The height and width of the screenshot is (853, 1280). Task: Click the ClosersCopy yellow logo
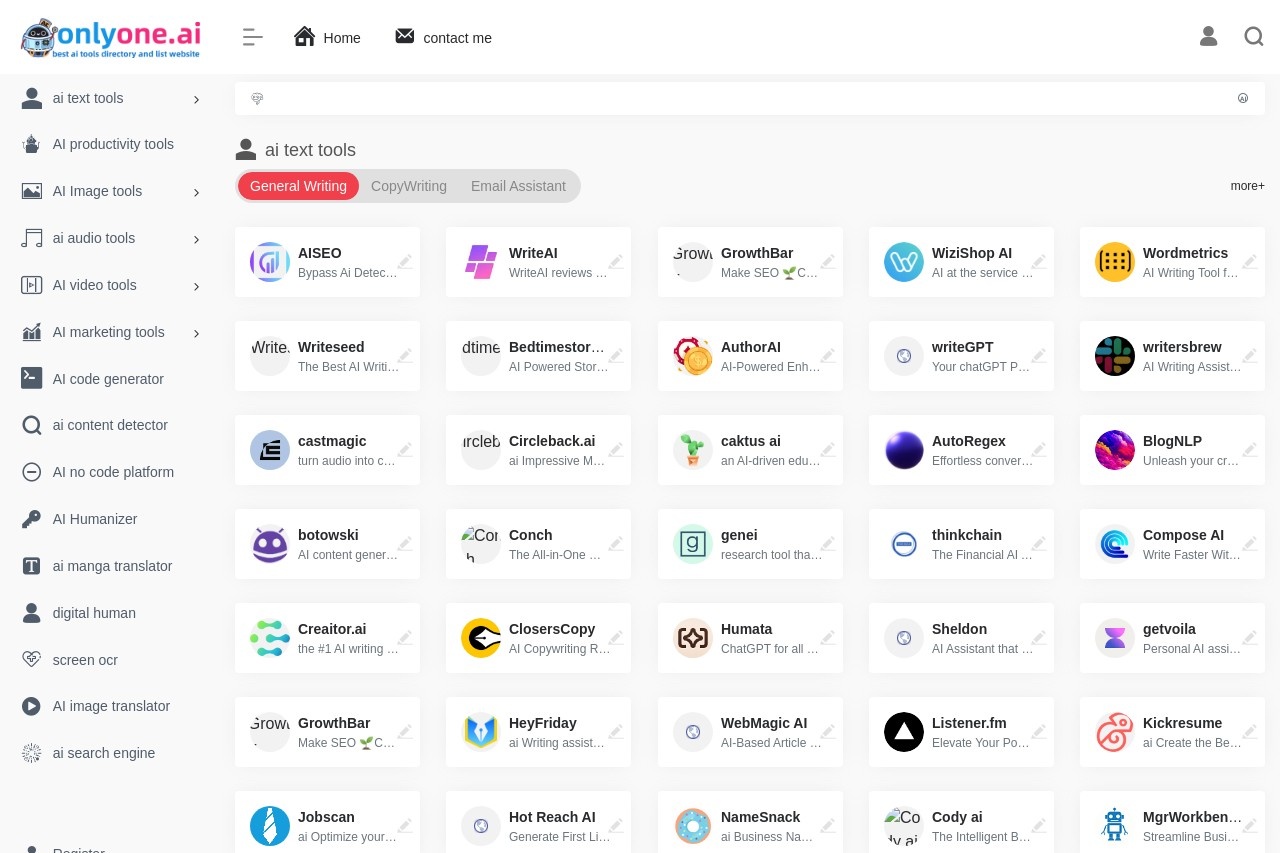tap(481, 638)
